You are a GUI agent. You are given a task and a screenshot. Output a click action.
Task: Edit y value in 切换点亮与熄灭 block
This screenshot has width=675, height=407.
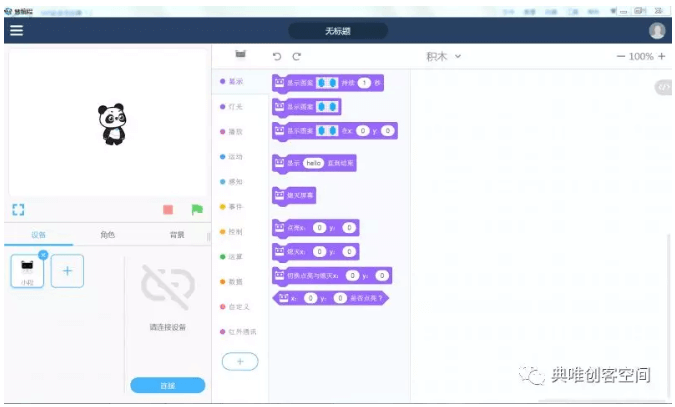tap(382, 275)
